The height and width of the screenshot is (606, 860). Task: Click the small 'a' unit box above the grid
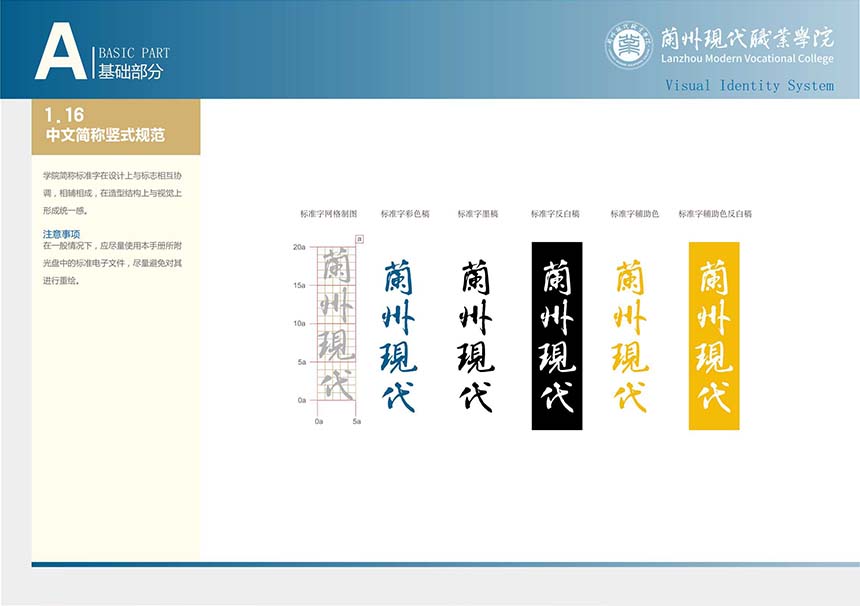click(x=359, y=239)
